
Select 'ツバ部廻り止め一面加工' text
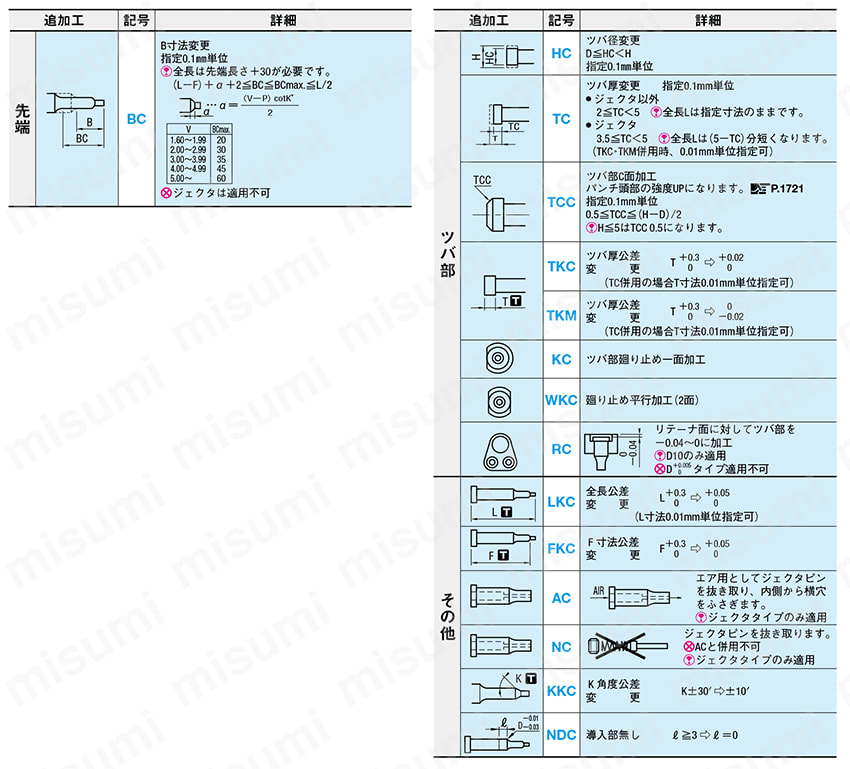(x=645, y=359)
